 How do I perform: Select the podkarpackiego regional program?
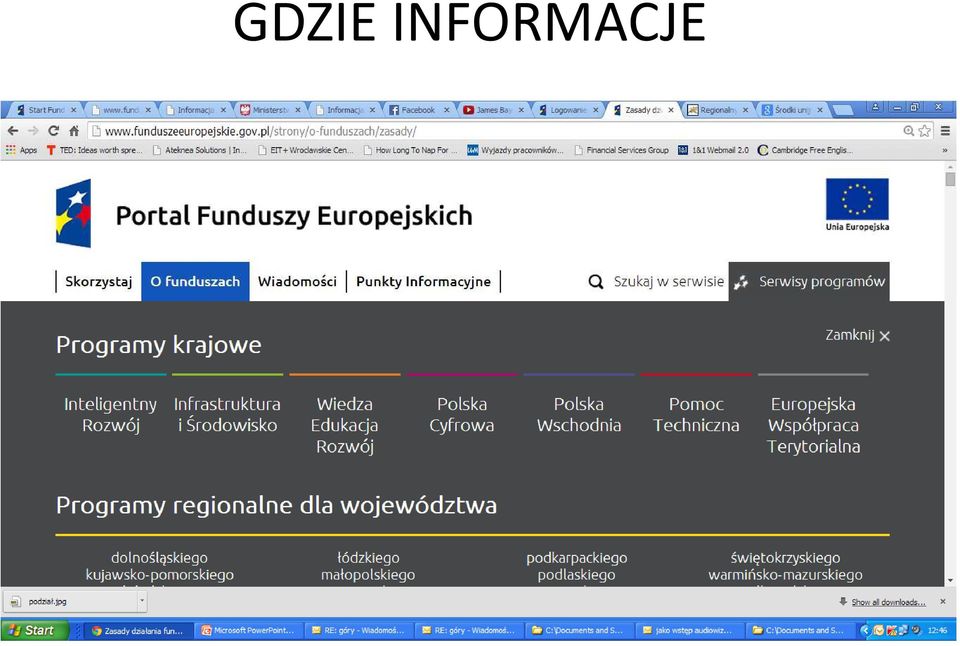click(577, 558)
